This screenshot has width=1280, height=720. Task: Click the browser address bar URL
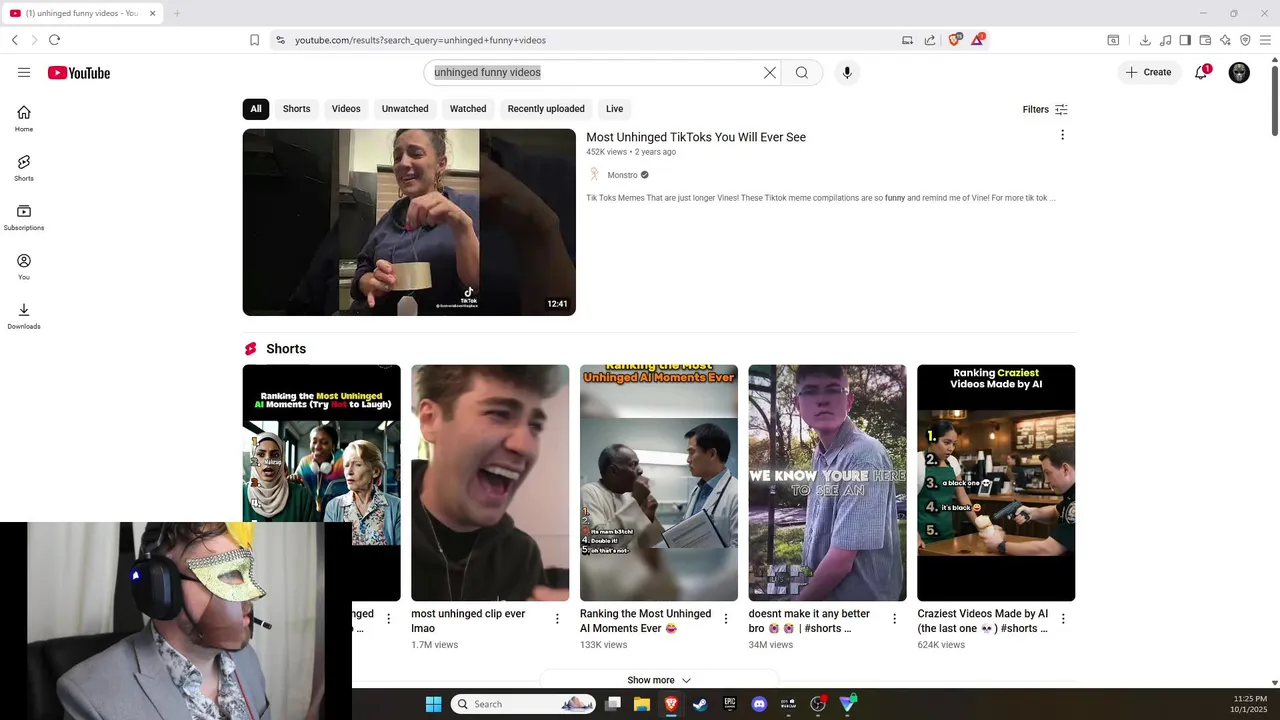pyautogui.click(x=420, y=40)
